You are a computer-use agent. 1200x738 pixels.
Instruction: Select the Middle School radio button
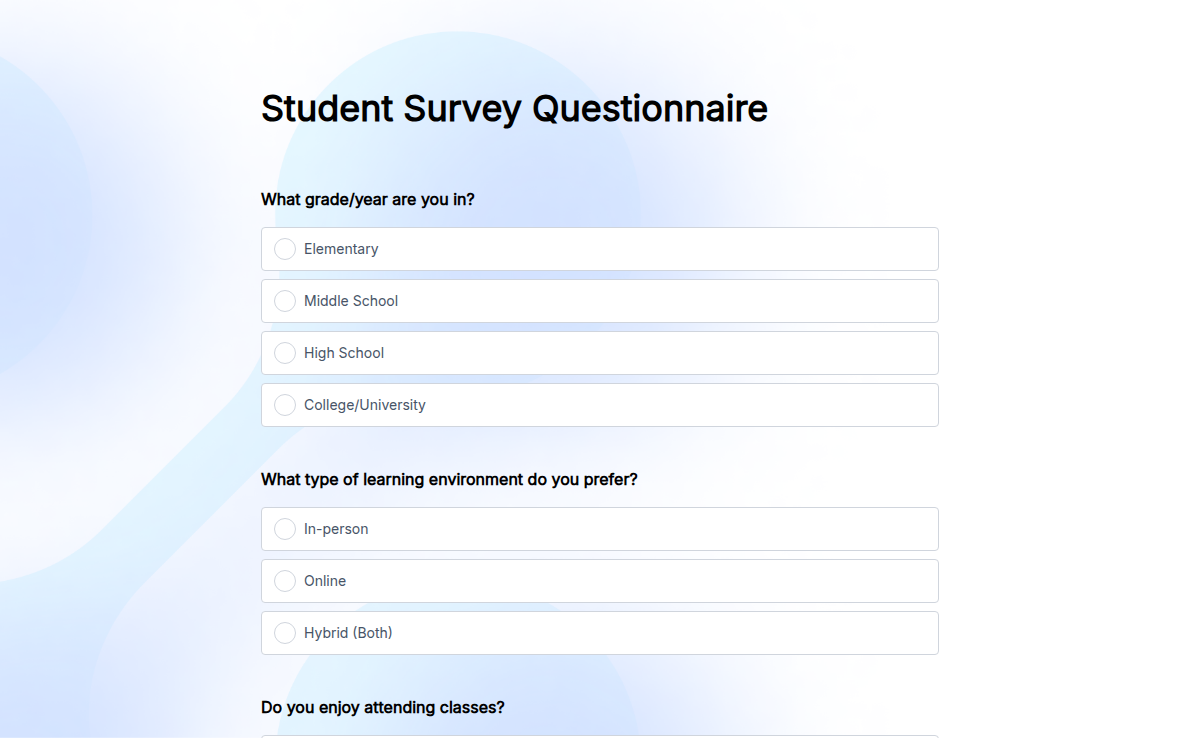pyautogui.click(x=285, y=301)
